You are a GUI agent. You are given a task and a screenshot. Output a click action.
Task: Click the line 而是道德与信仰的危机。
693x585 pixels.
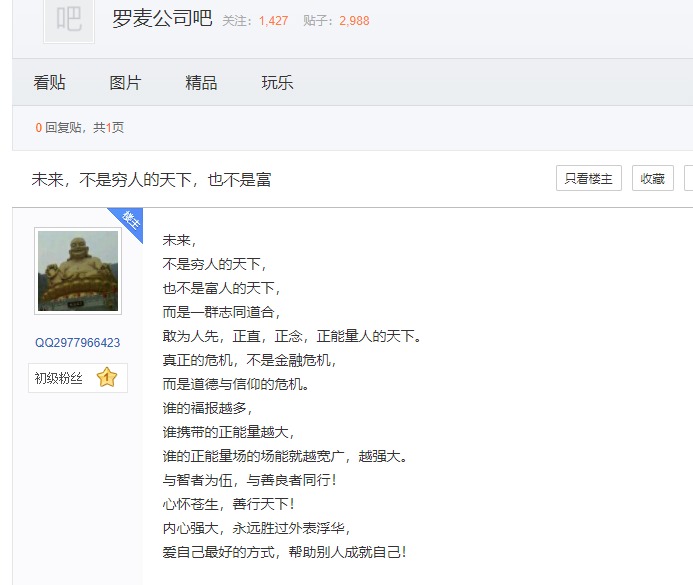coord(236,384)
